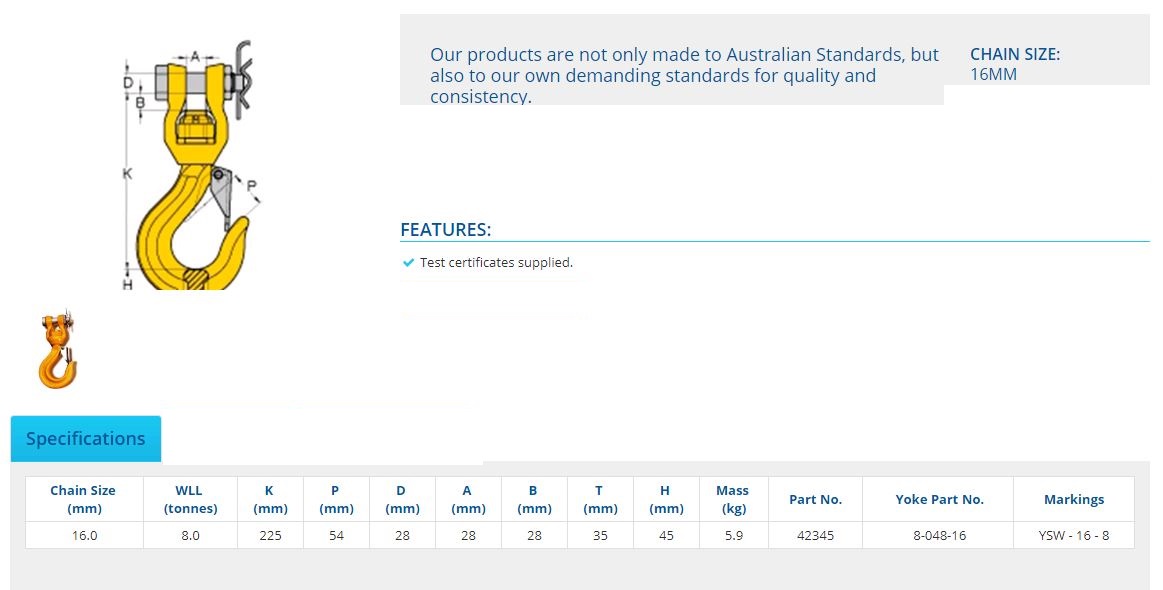Select part number 42345 cell
Viewport: 1163px width, 590px height.
(x=815, y=535)
